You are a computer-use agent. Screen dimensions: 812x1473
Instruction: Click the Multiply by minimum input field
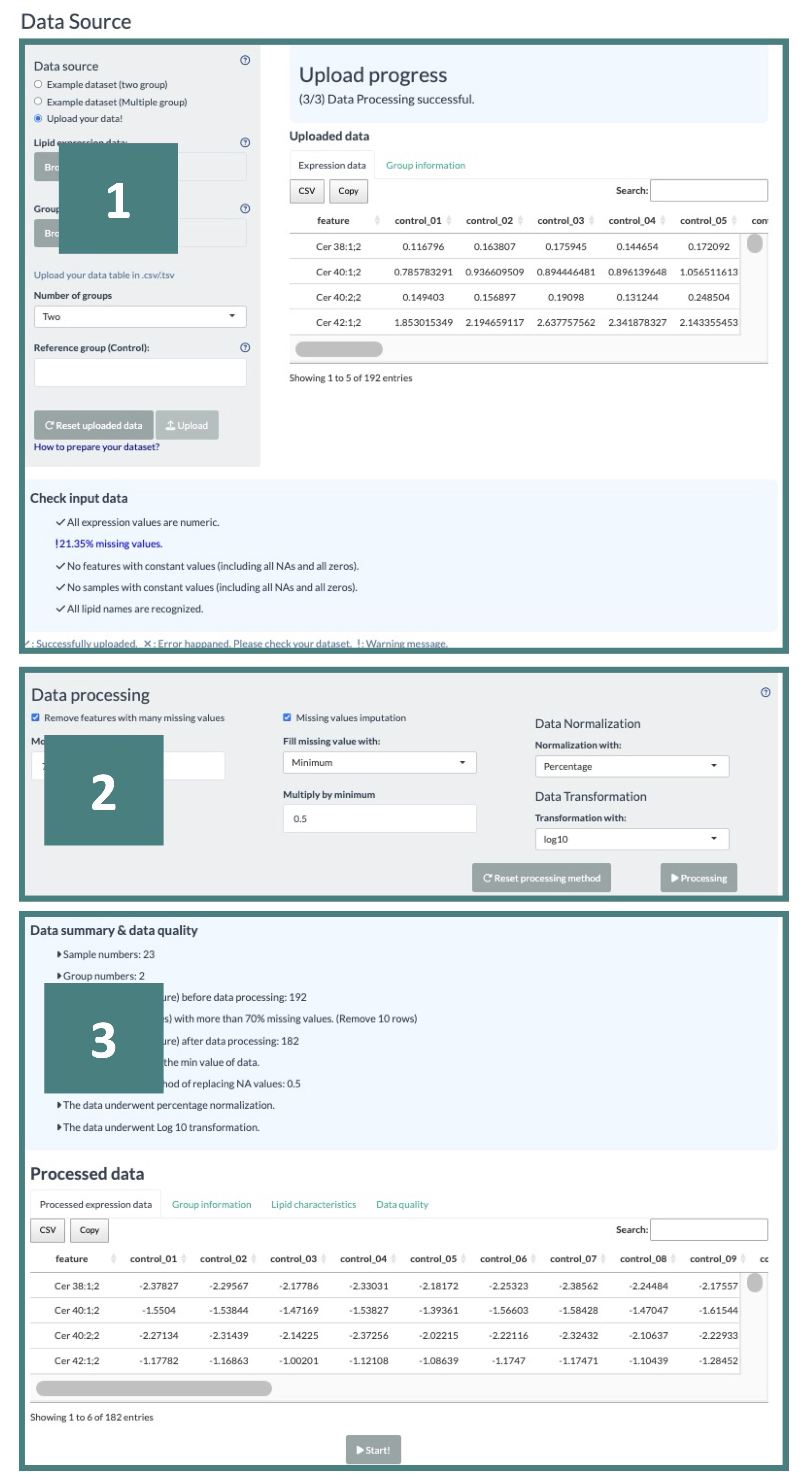(x=379, y=819)
